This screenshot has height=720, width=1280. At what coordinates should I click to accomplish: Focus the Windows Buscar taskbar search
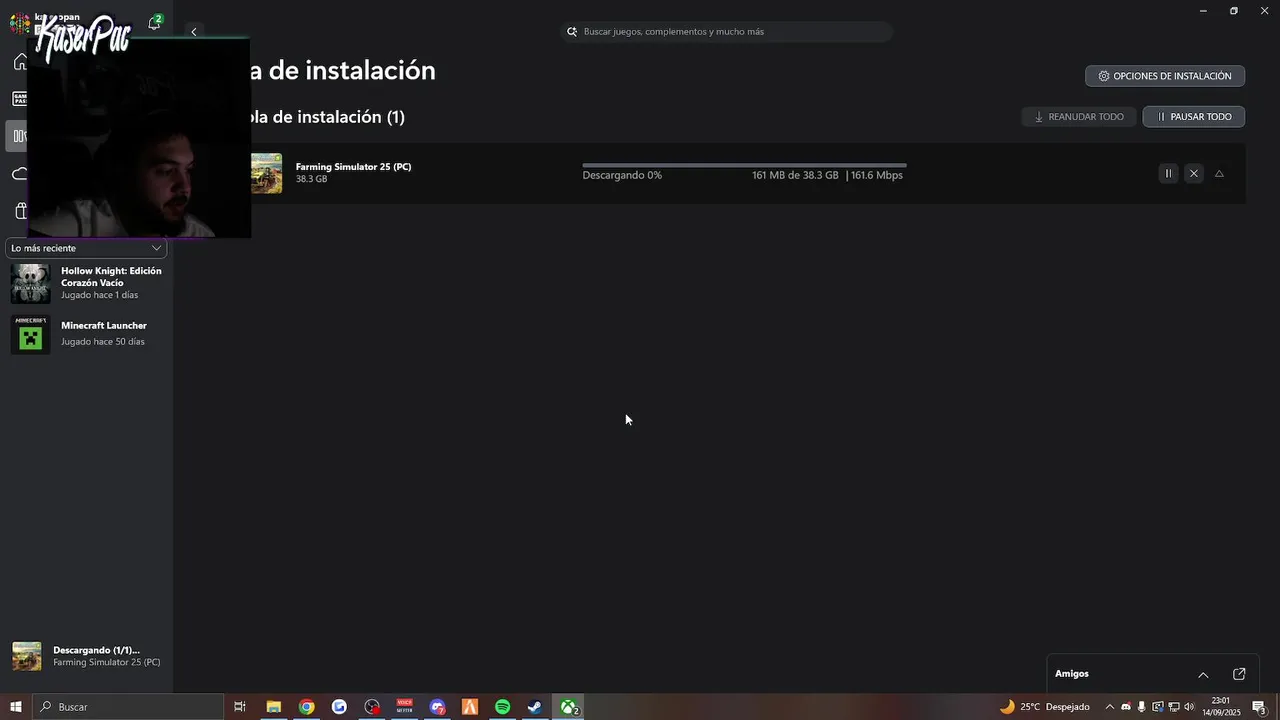tap(128, 707)
